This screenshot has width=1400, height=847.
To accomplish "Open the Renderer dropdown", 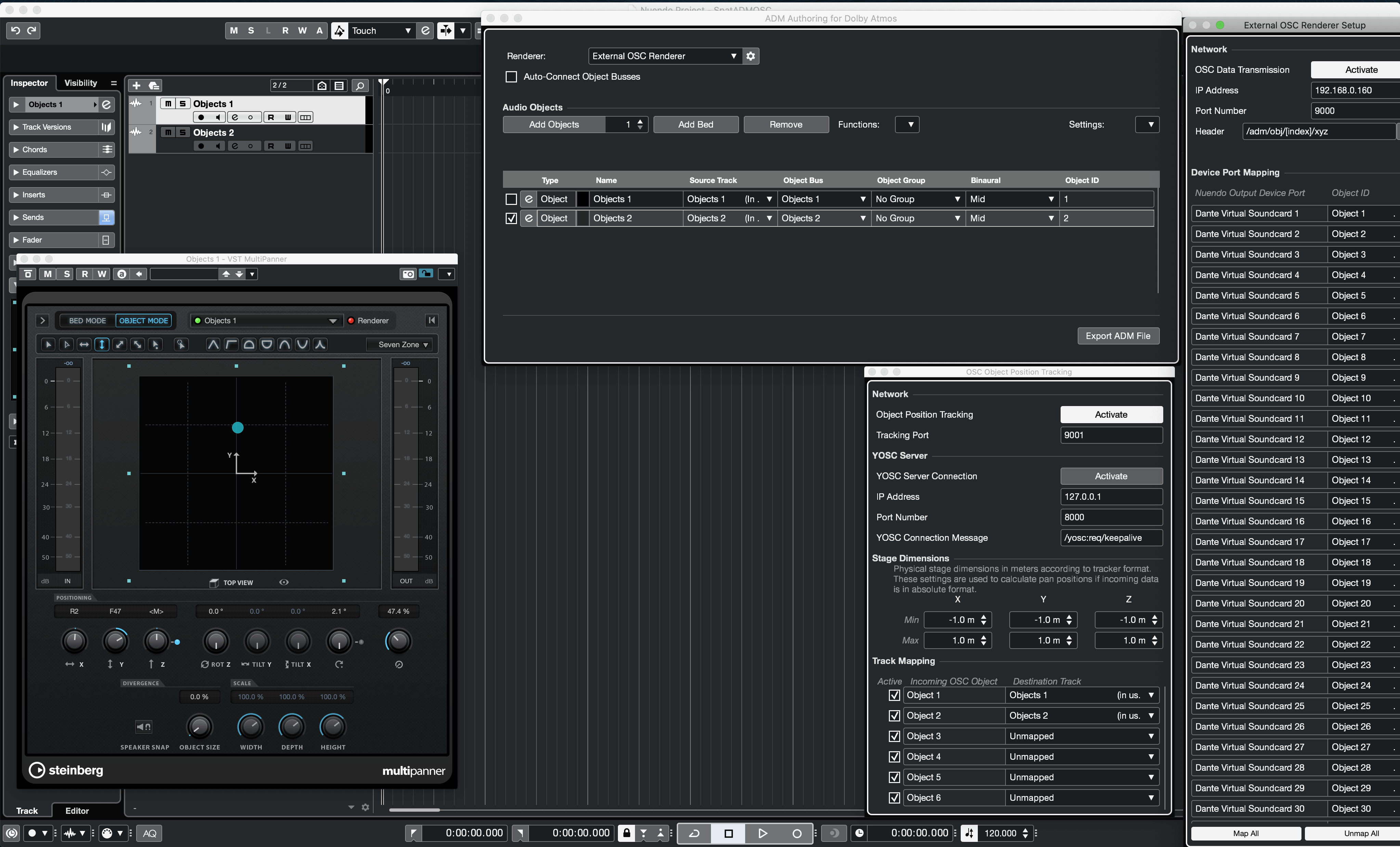I will [x=664, y=56].
